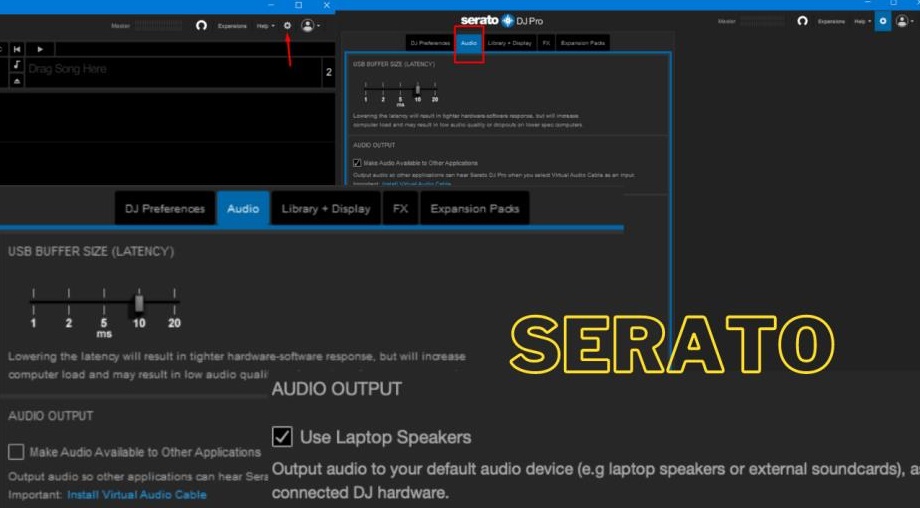Click the highlighted blue gear icon in the right window
Viewport: 920px width, 508px height.
coord(882,21)
